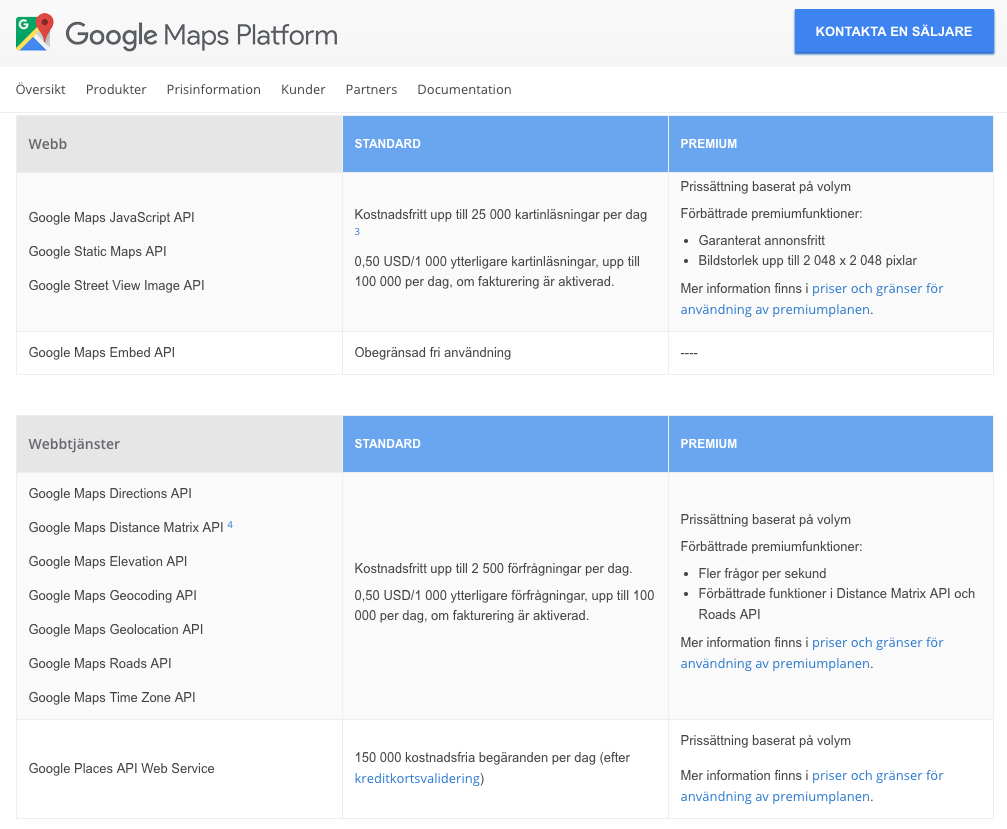This screenshot has height=829, width=1007.
Task: Select the Google Street View Image API text
Action: pyautogui.click(x=117, y=285)
